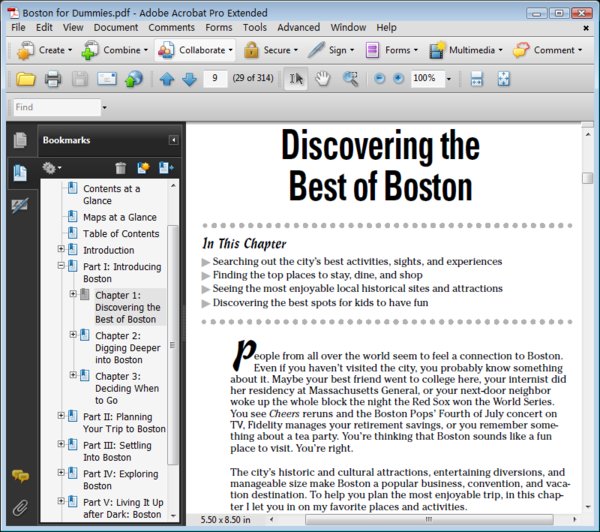Toggle the Bookmarks navigation panel button

(x=19, y=173)
